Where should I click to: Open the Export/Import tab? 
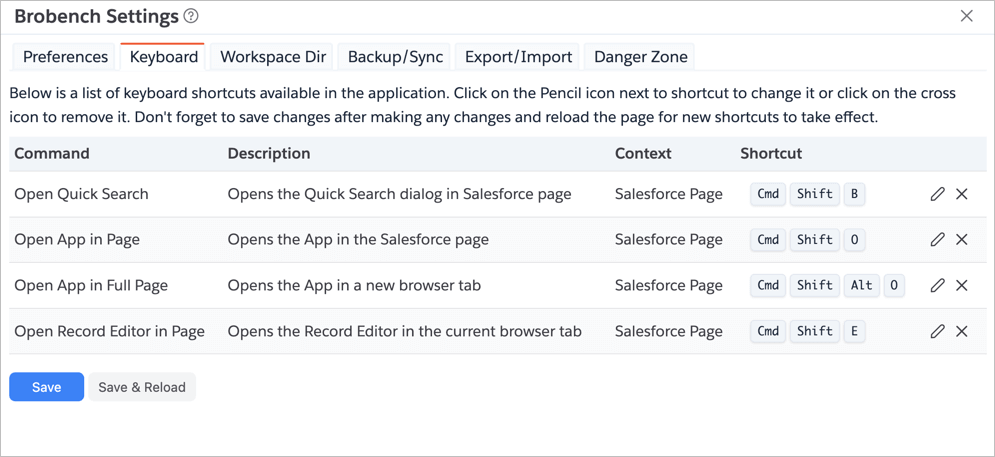click(x=518, y=57)
